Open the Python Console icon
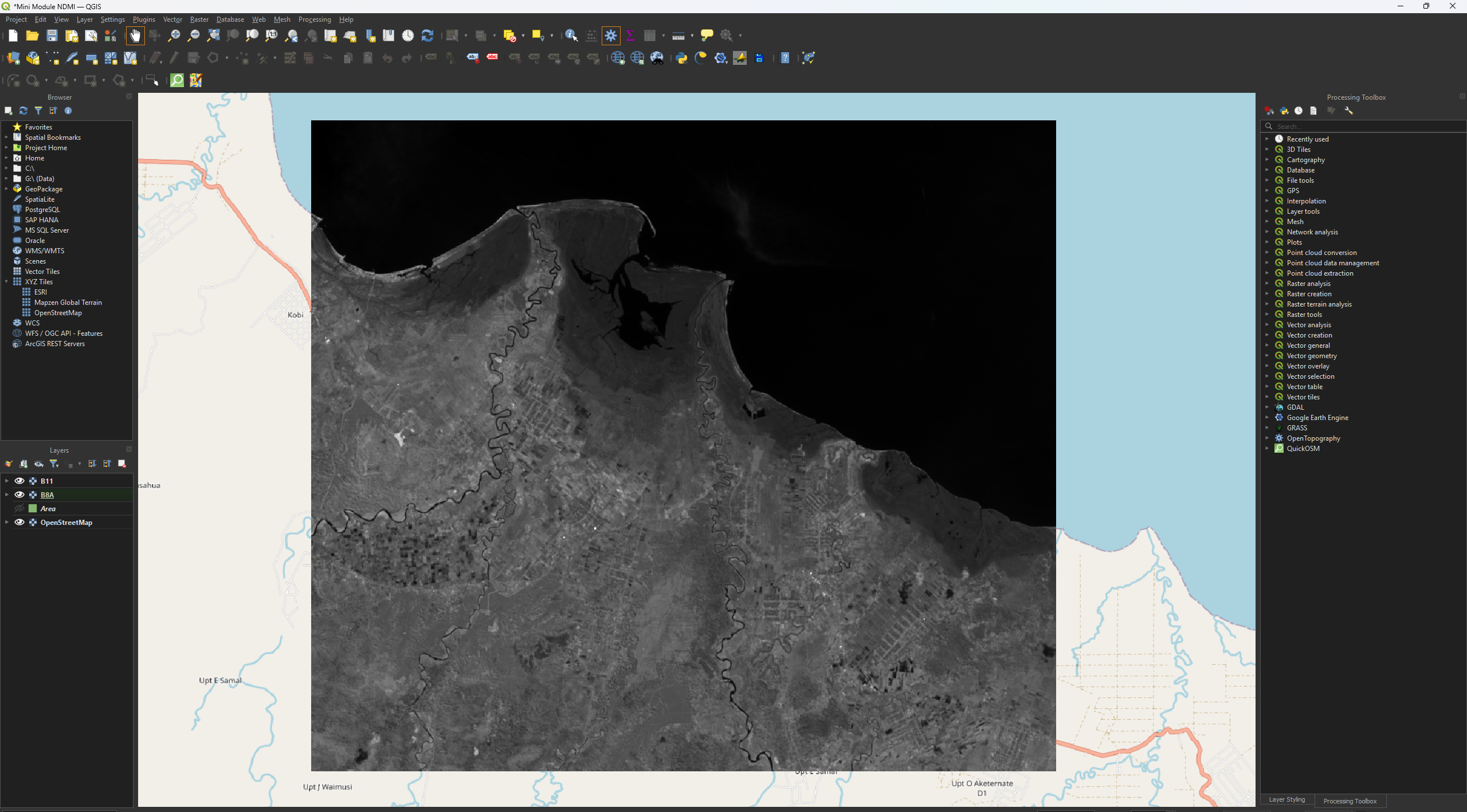The image size is (1467, 812). [681, 58]
